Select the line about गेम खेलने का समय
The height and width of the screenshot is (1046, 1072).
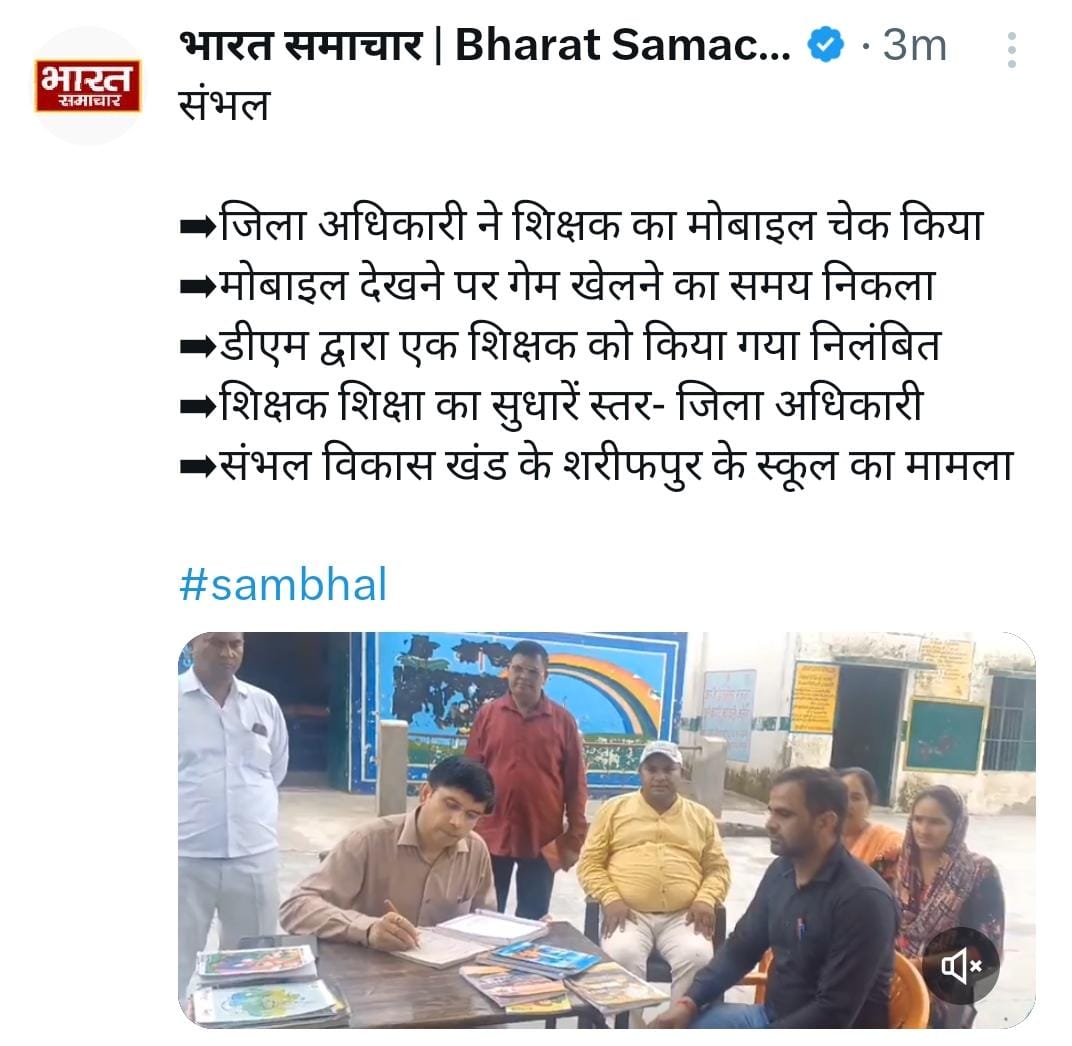coord(558,285)
